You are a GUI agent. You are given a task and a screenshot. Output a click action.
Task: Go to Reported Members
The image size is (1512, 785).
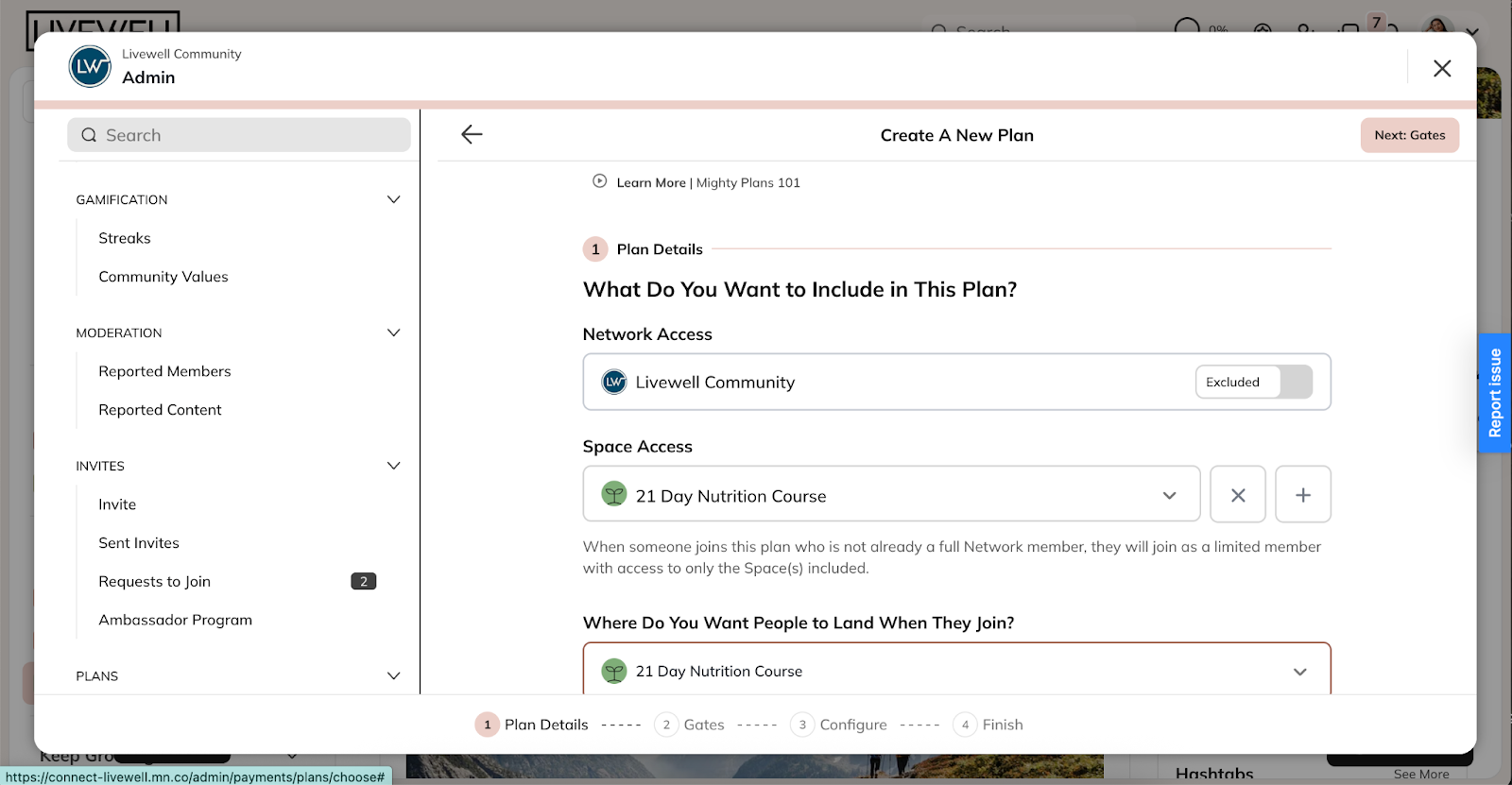coord(164,371)
